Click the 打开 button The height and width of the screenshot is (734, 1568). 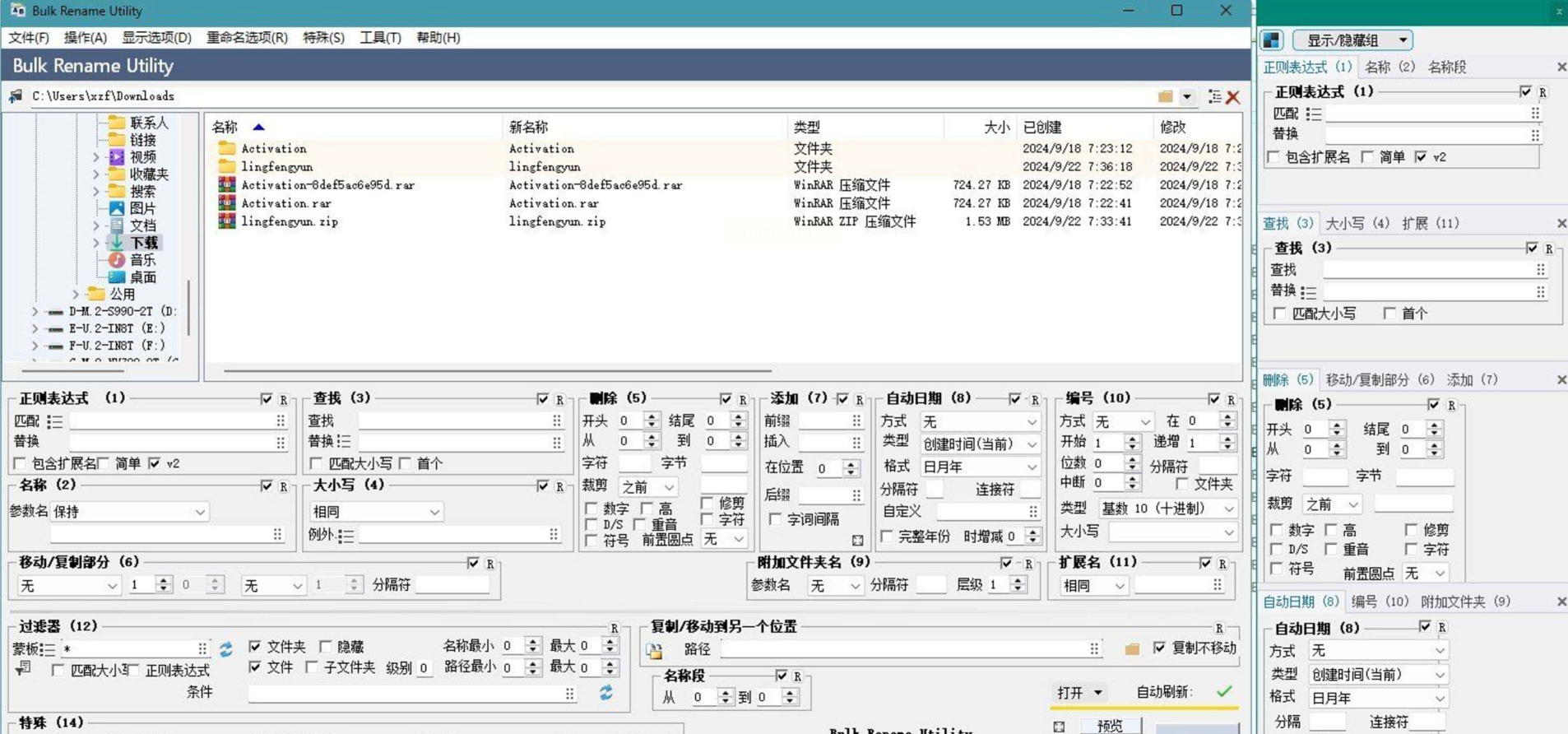pyautogui.click(x=1079, y=692)
